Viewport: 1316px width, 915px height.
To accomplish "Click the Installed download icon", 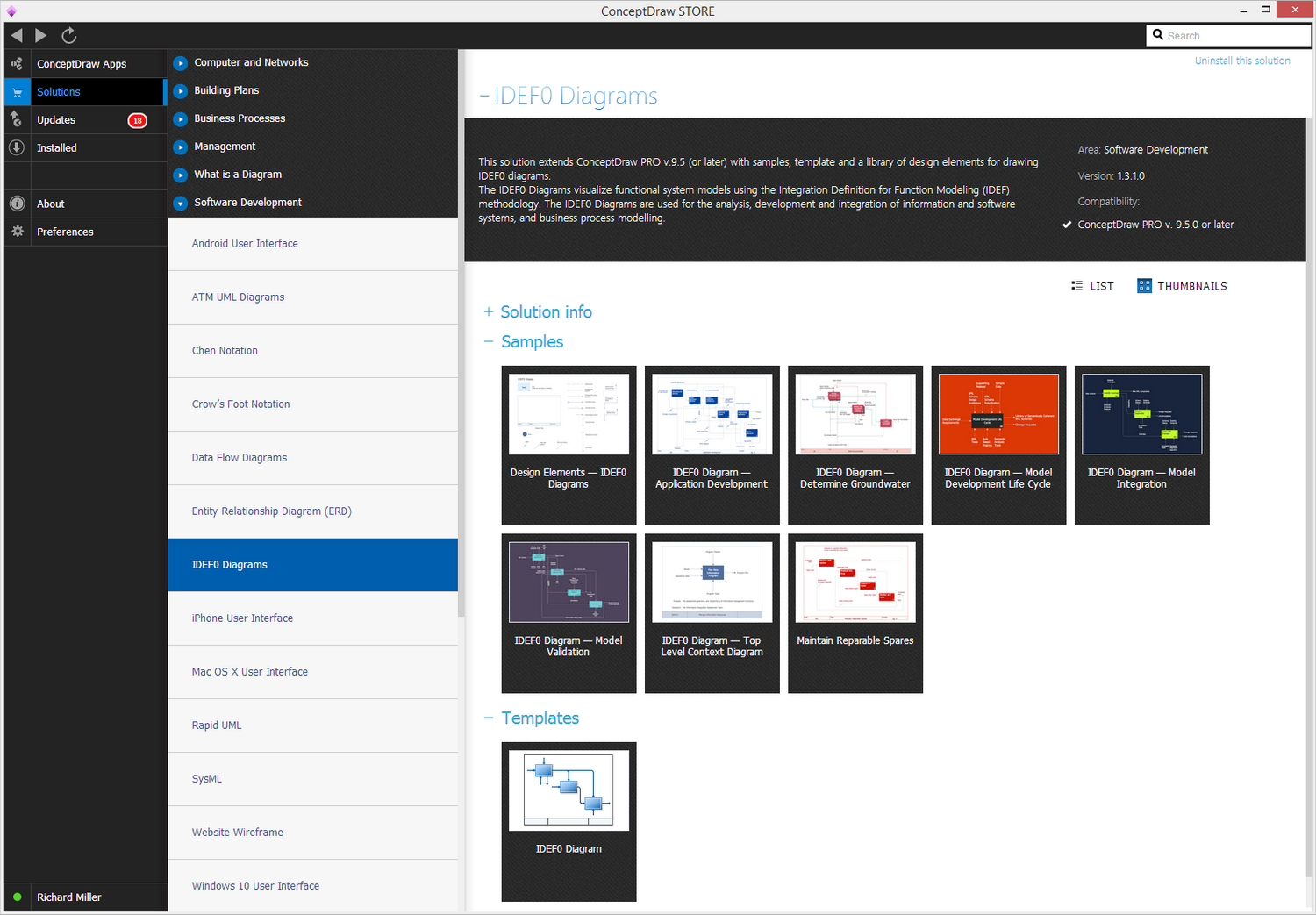I will coord(17,147).
